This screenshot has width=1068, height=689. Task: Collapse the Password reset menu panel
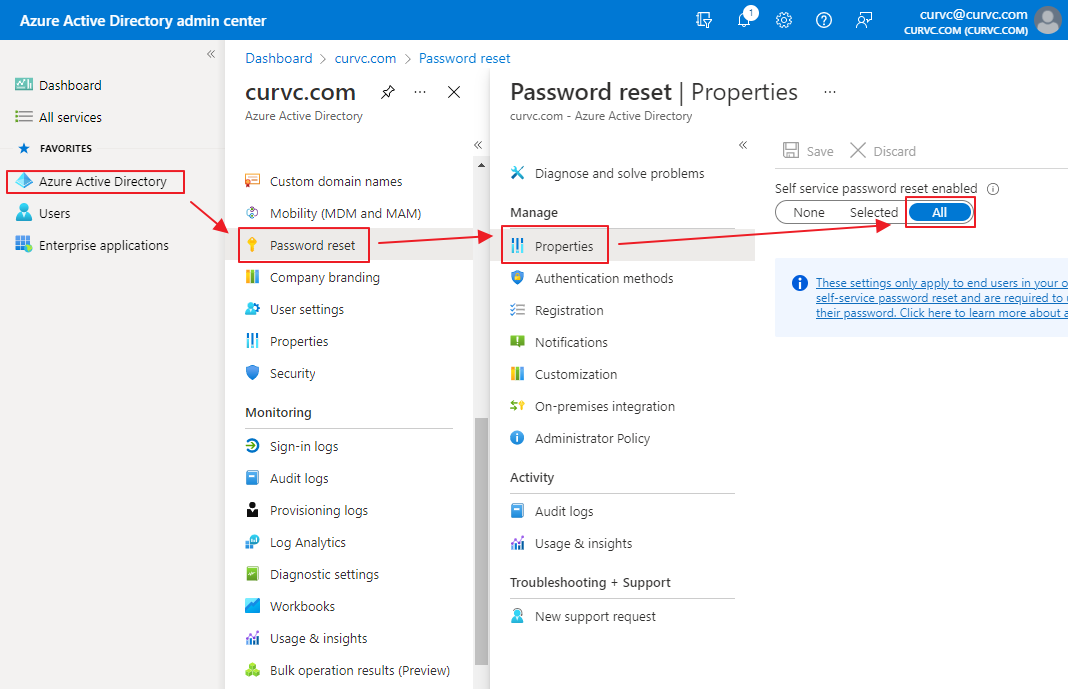tap(743, 145)
